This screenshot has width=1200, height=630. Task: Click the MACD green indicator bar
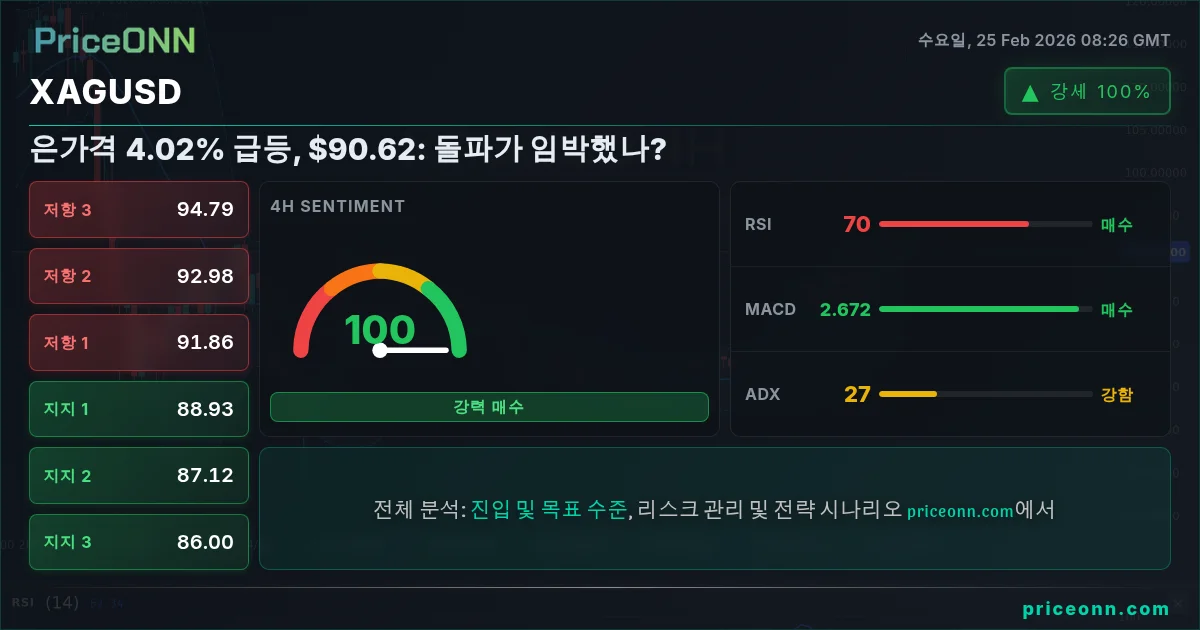(979, 309)
